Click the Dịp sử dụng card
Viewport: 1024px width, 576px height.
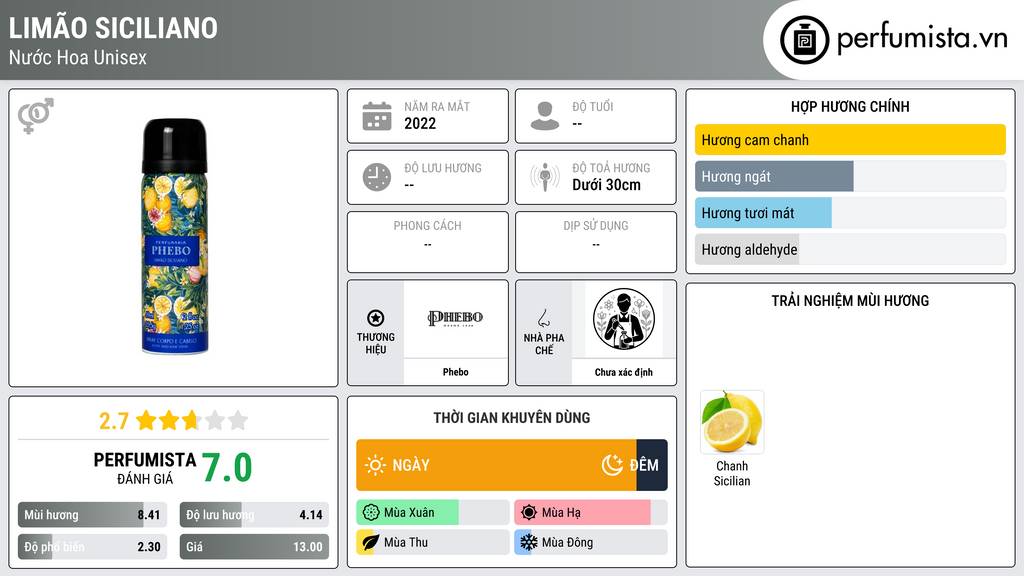596,242
